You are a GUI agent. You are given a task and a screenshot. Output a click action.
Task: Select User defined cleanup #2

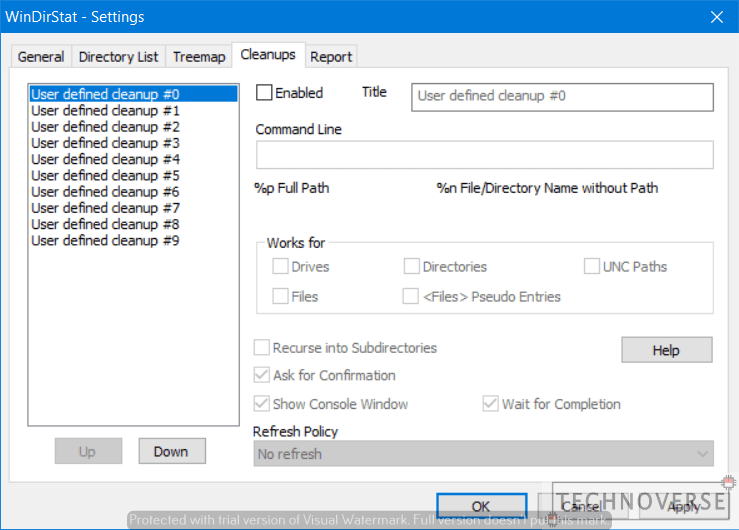click(x=133, y=127)
